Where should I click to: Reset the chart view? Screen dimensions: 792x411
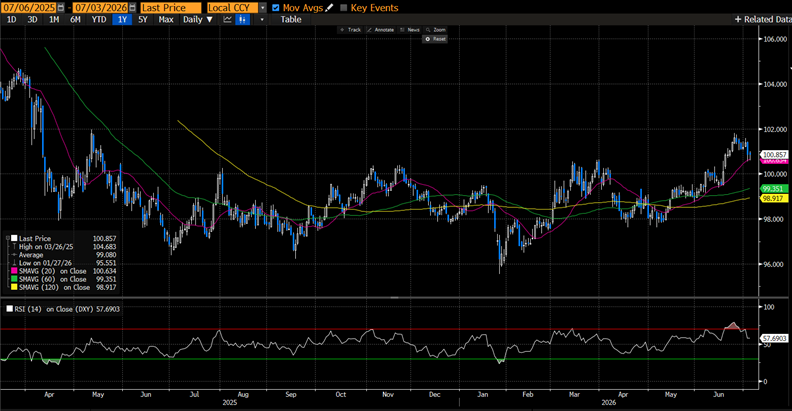pos(435,39)
